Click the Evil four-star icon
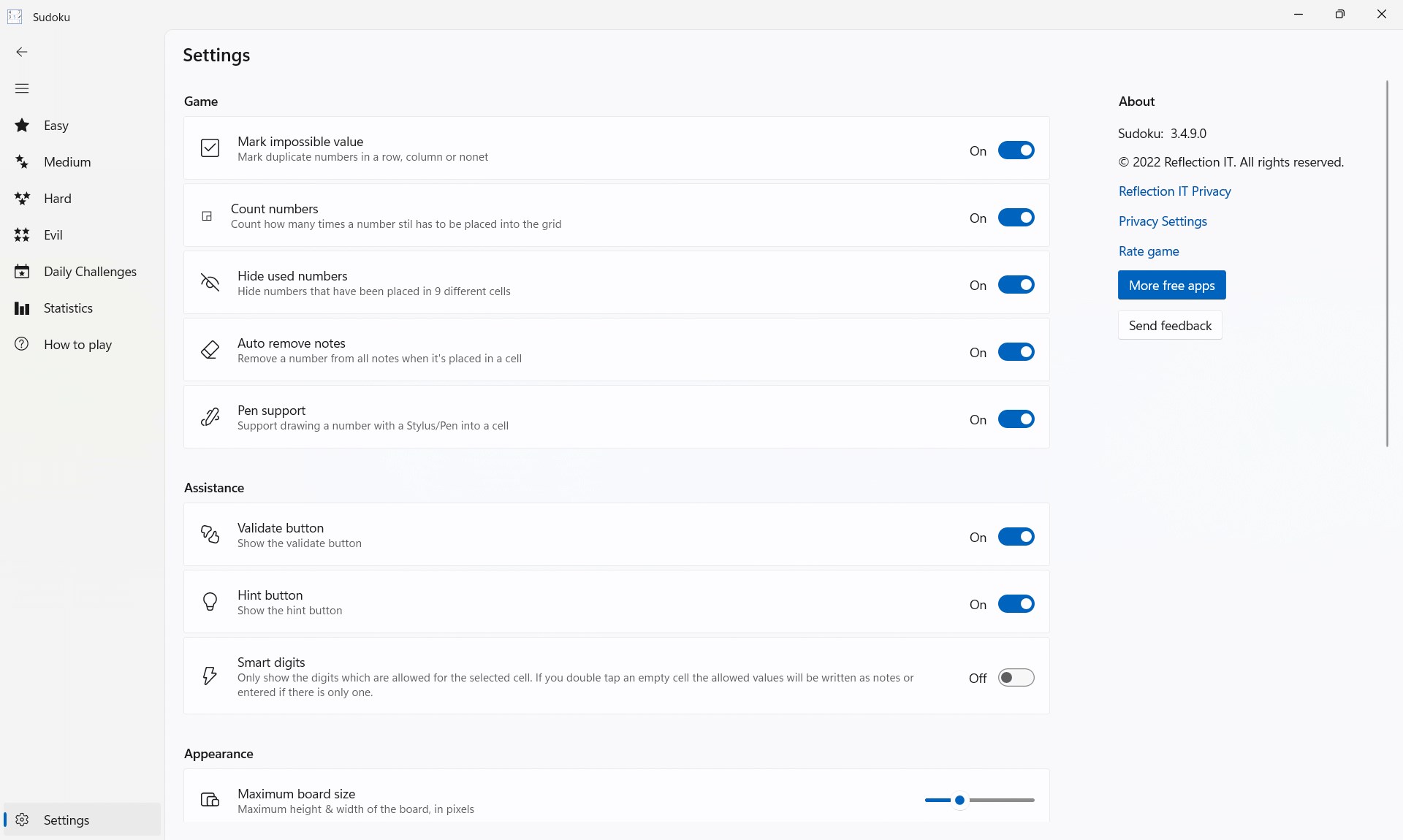This screenshot has width=1403, height=840. pos(22,235)
